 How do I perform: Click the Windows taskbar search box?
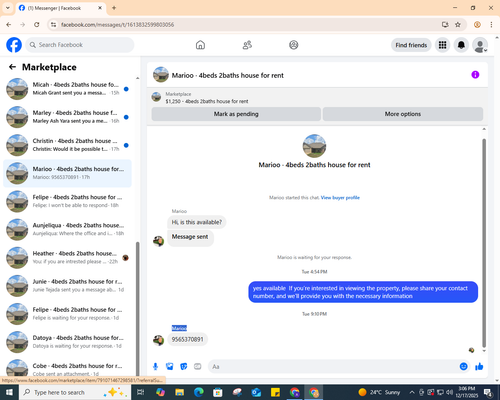point(75,392)
